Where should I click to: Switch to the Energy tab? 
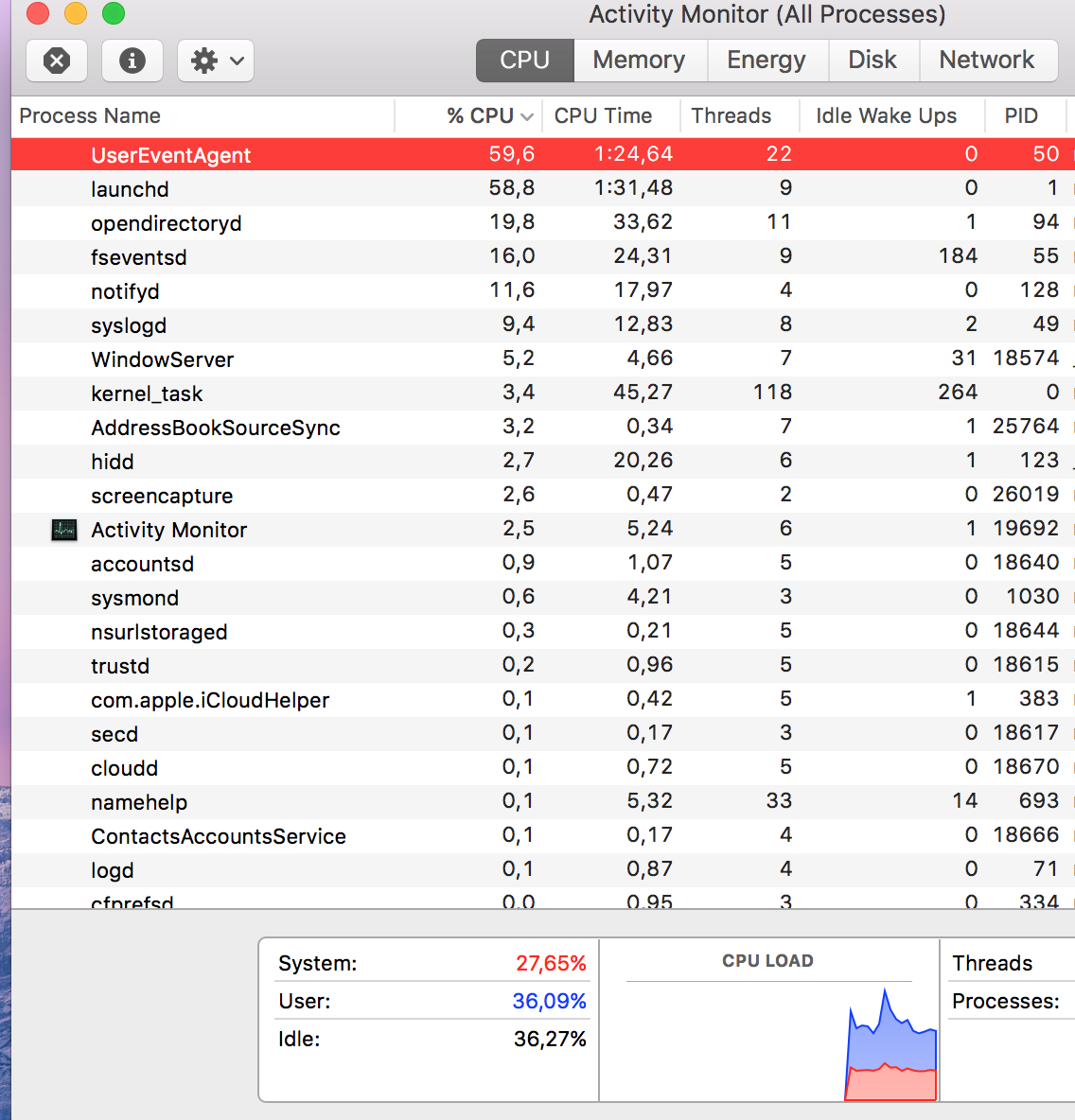[767, 61]
